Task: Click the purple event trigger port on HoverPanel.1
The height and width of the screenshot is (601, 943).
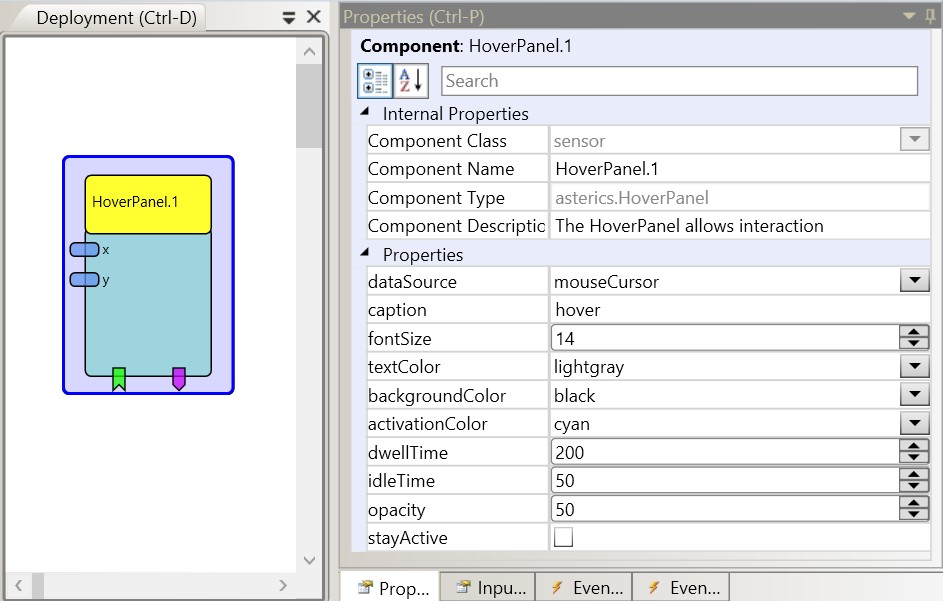Action: point(179,378)
